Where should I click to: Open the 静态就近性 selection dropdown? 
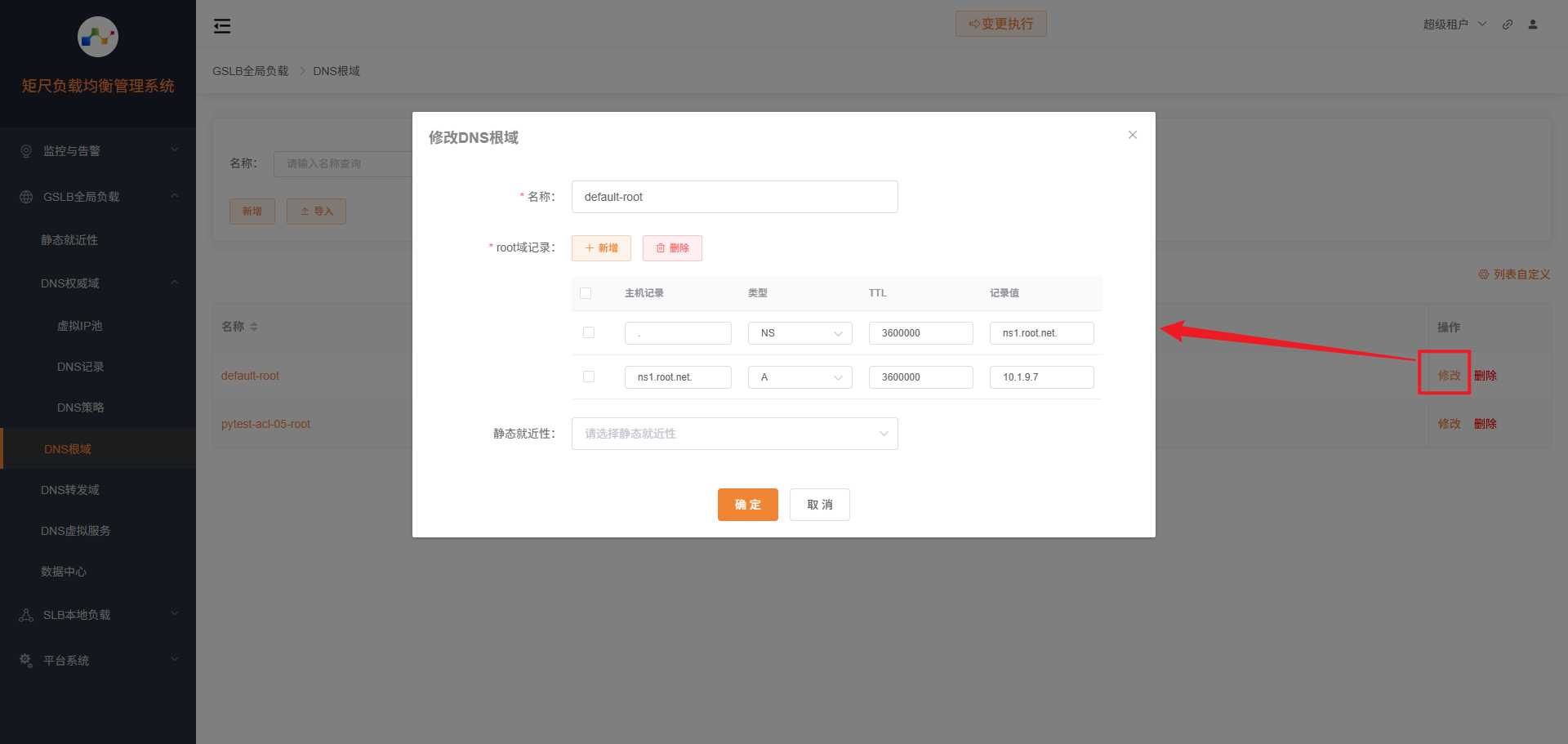pos(733,433)
